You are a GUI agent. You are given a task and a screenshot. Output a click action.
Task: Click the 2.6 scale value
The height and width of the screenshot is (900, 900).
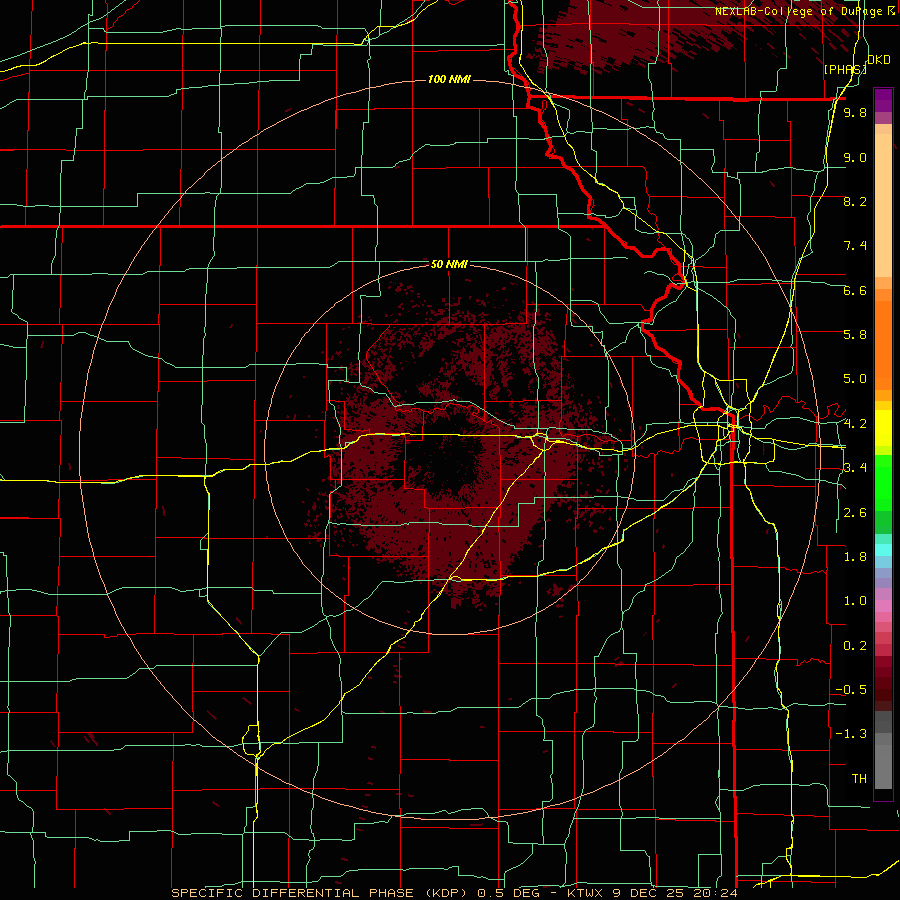pos(855,513)
